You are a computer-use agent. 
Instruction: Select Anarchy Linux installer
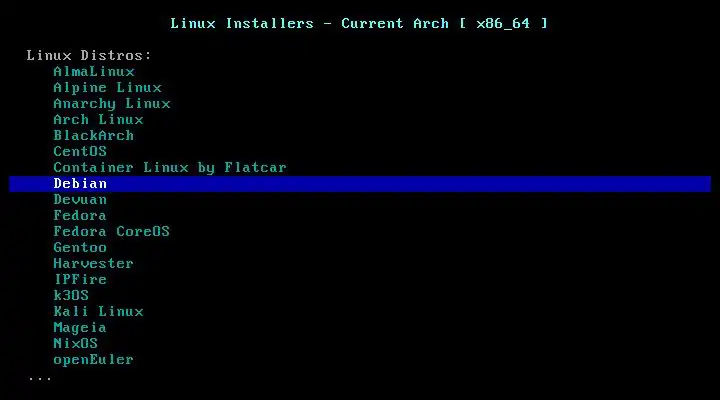pos(112,104)
